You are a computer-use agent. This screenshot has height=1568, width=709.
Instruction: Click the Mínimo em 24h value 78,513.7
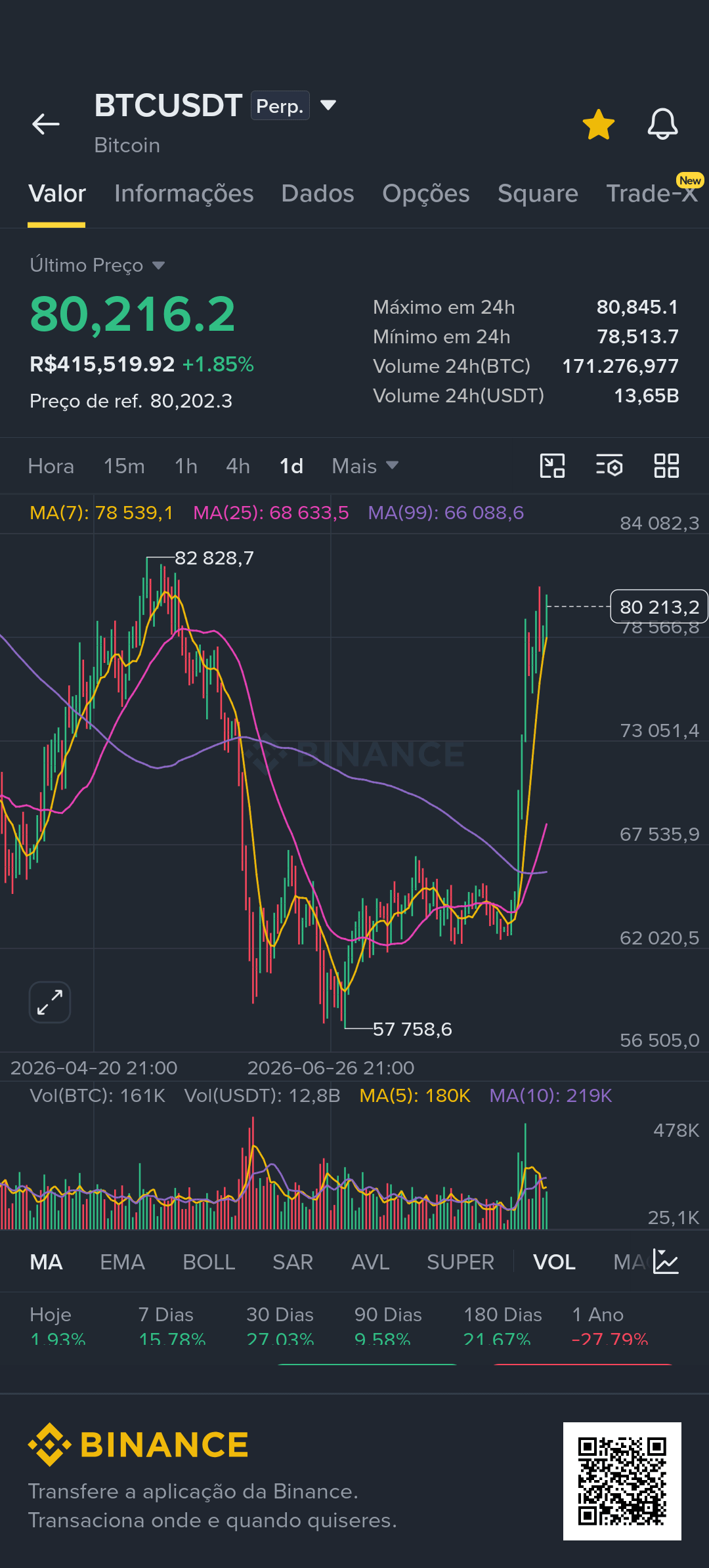pyautogui.click(x=637, y=337)
